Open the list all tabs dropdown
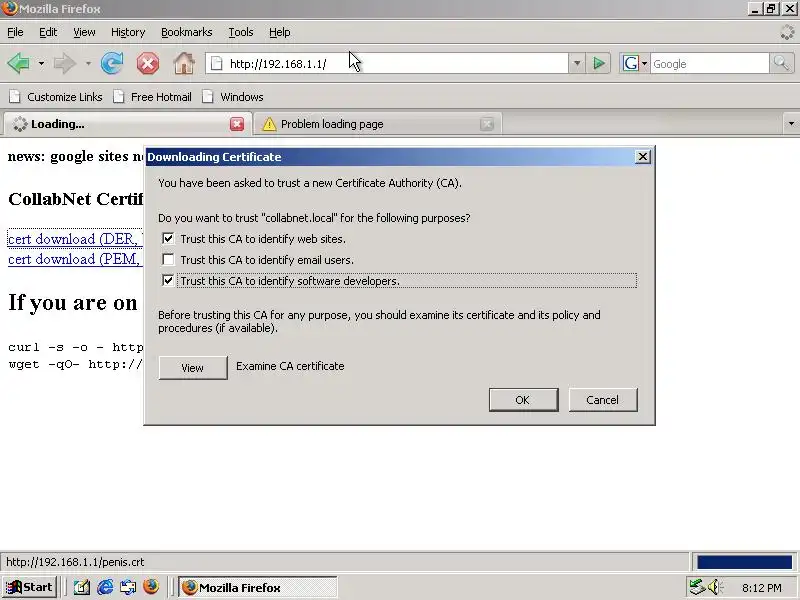Image resolution: width=800 pixels, height=600 pixels. click(791, 123)
